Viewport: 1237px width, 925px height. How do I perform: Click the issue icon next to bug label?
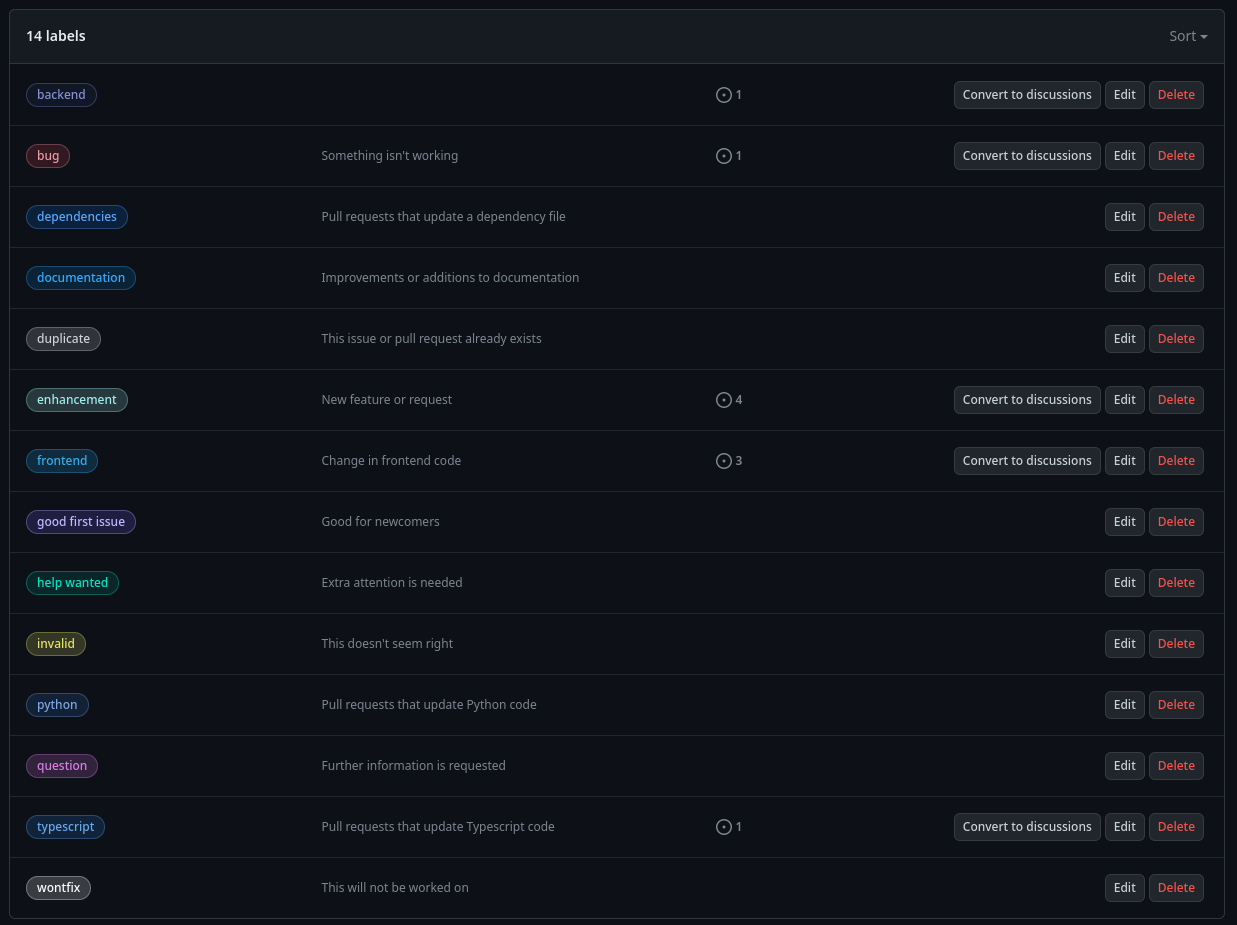[725, 155]
